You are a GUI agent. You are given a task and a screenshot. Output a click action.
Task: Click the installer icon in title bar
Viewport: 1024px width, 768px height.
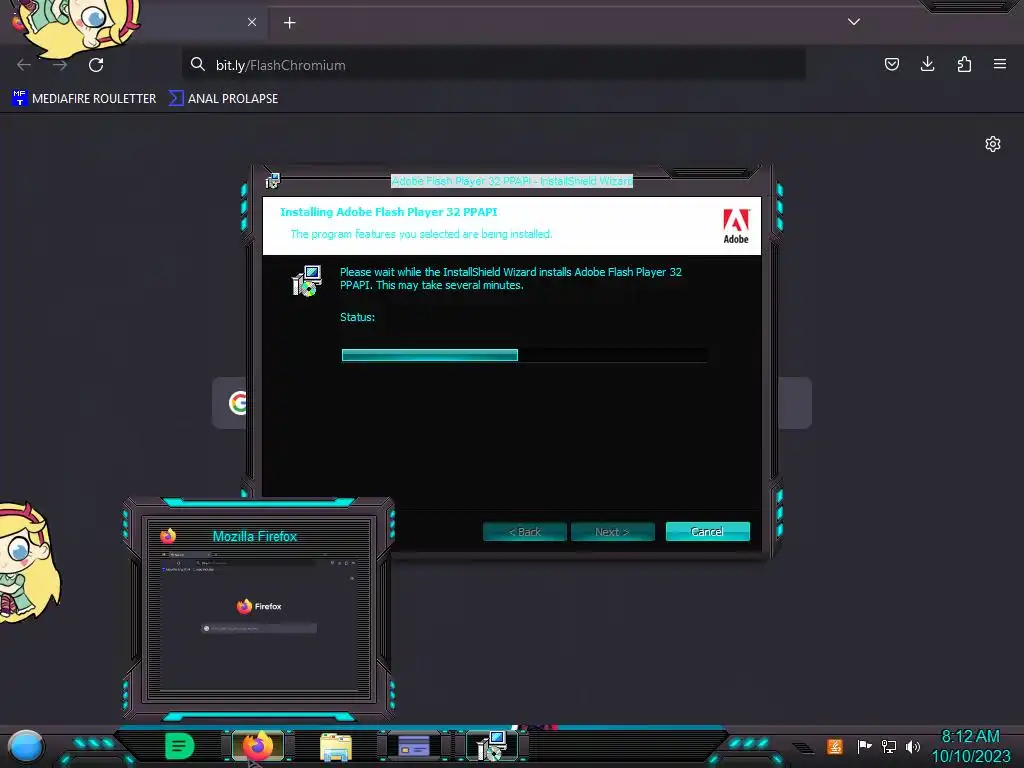272,181
